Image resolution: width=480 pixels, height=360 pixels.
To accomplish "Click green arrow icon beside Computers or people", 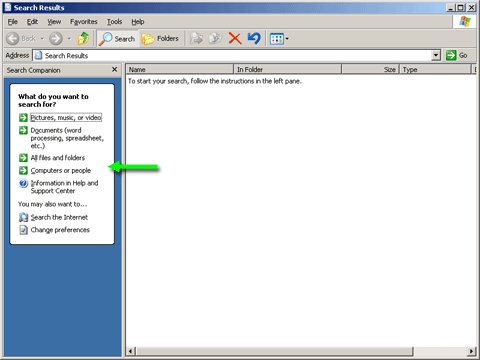I will pos(23,170).
